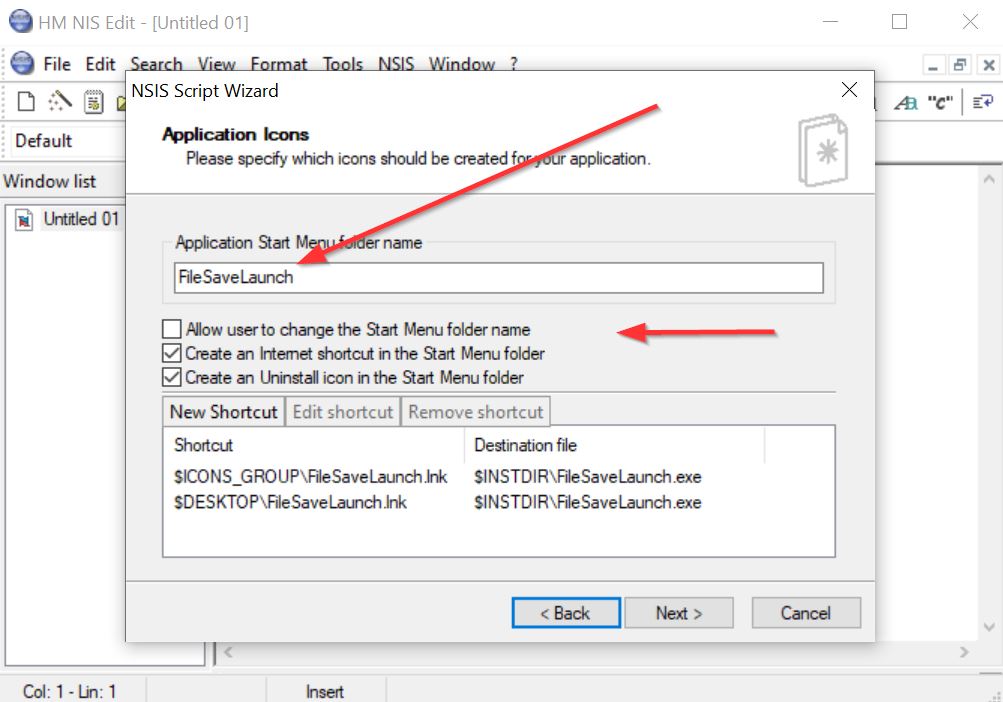This screenshot has width=1003, height=702.
Task: Click the quoted "c" toolbar icon
Action: click(x=939, y=102)
